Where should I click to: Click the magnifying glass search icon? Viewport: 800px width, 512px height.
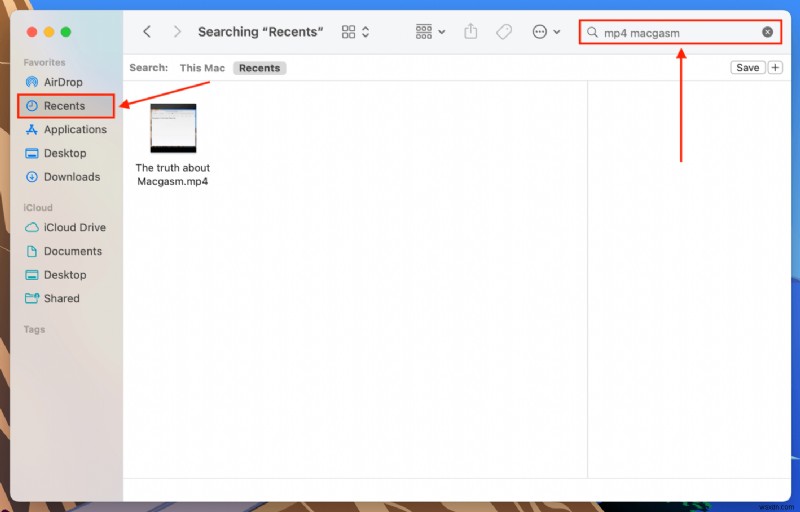(x=592, y=32)
